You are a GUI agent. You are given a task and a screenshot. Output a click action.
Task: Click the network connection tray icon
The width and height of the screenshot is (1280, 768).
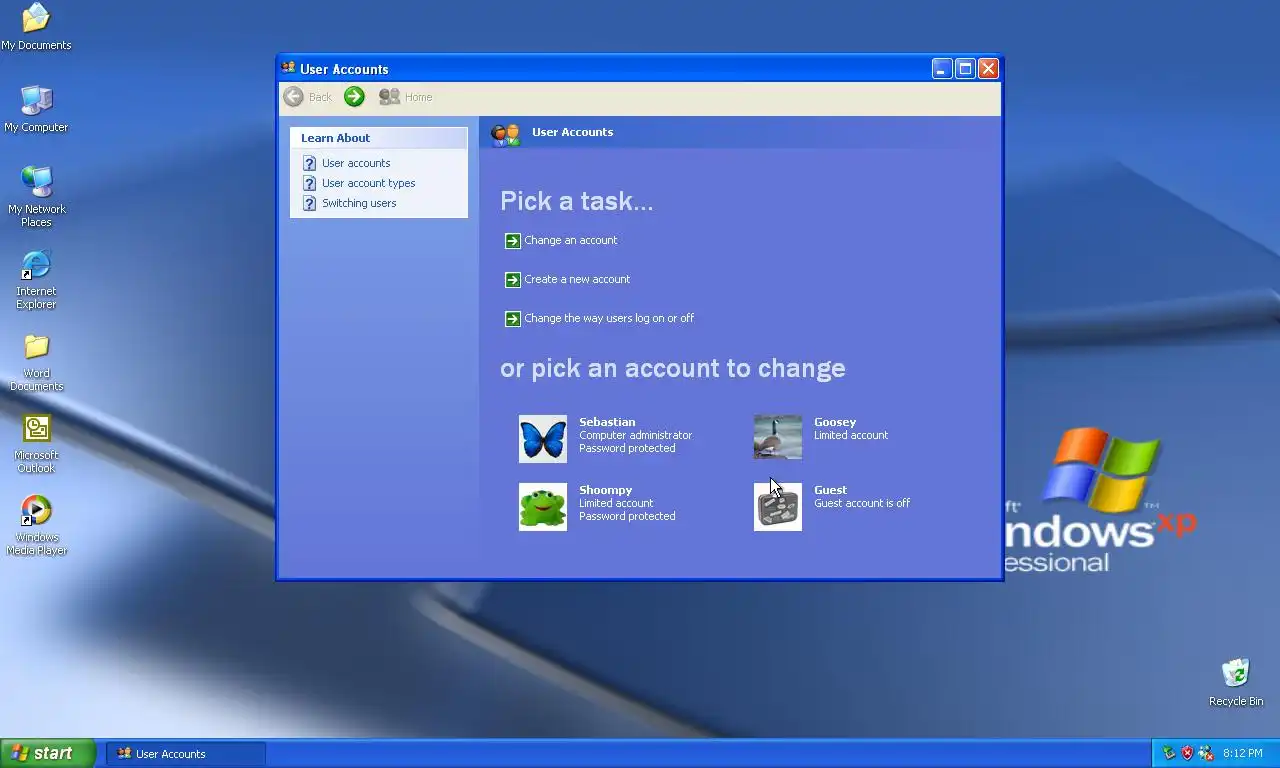point(1206,753)
